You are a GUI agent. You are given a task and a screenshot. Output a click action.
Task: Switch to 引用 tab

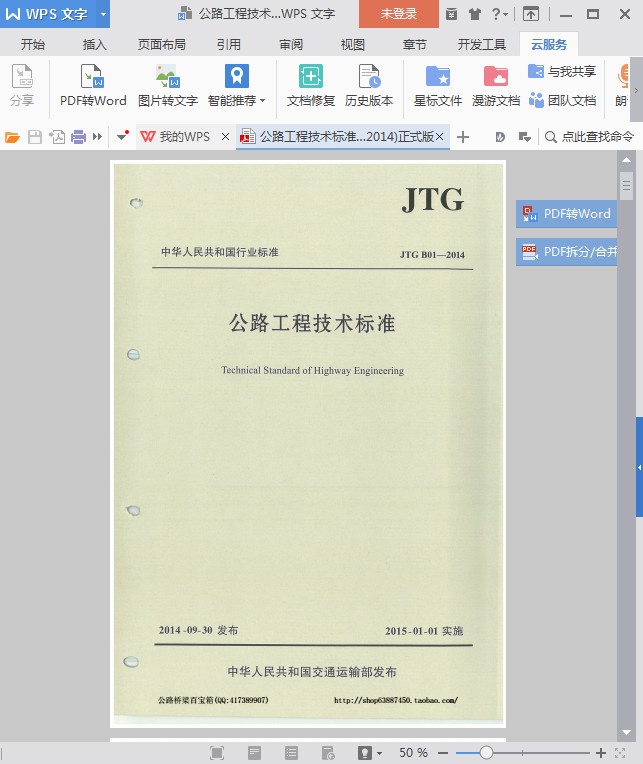tap(229, 45)
